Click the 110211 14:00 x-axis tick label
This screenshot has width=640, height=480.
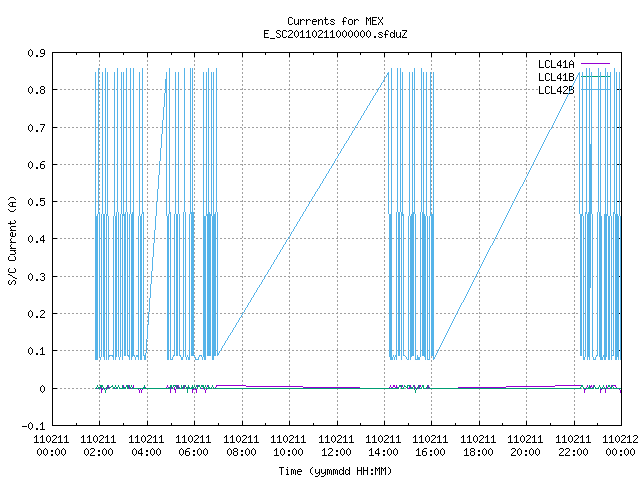[383, 446]
